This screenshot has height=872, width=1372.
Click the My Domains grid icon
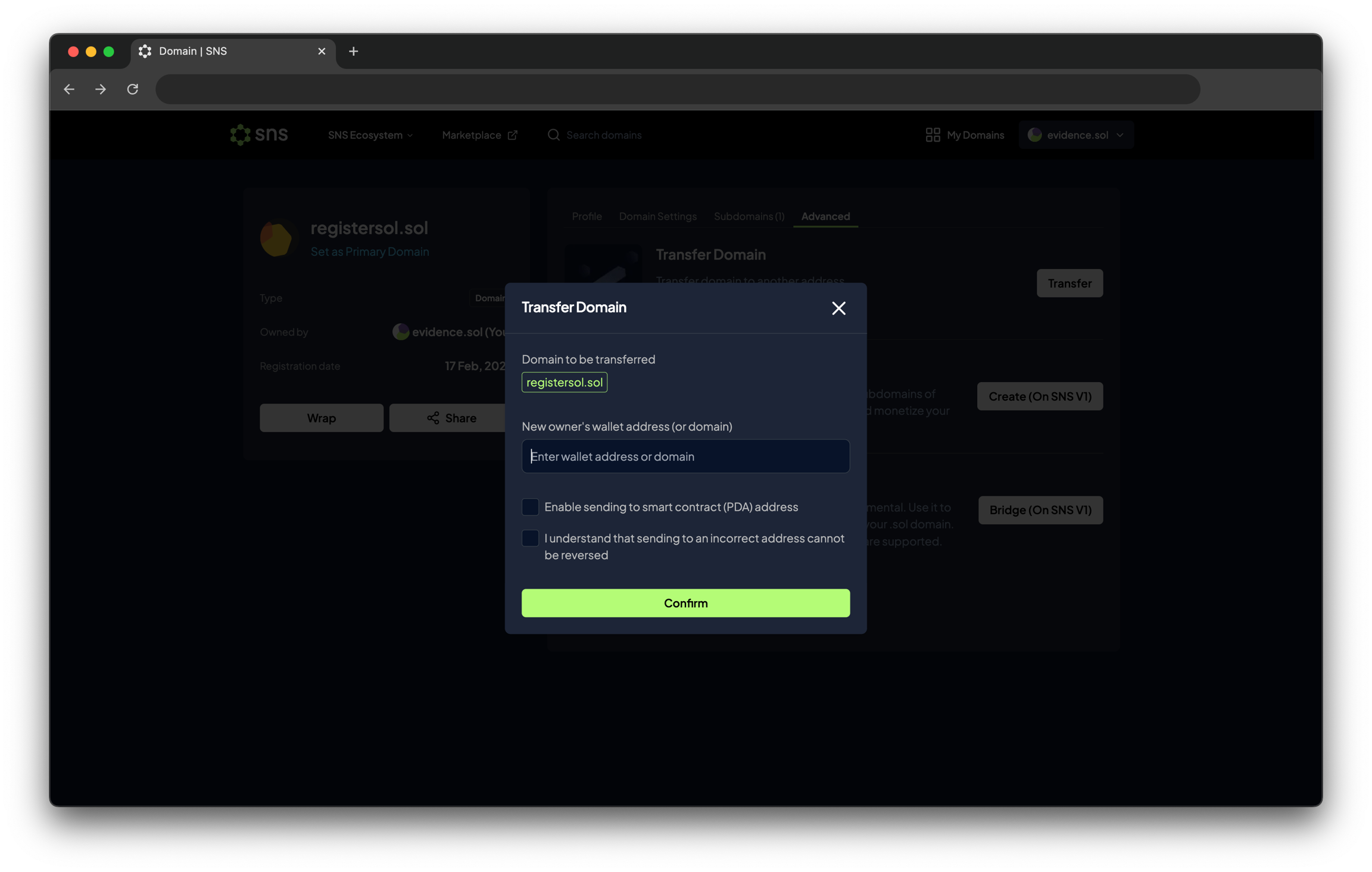click(933, 135)
